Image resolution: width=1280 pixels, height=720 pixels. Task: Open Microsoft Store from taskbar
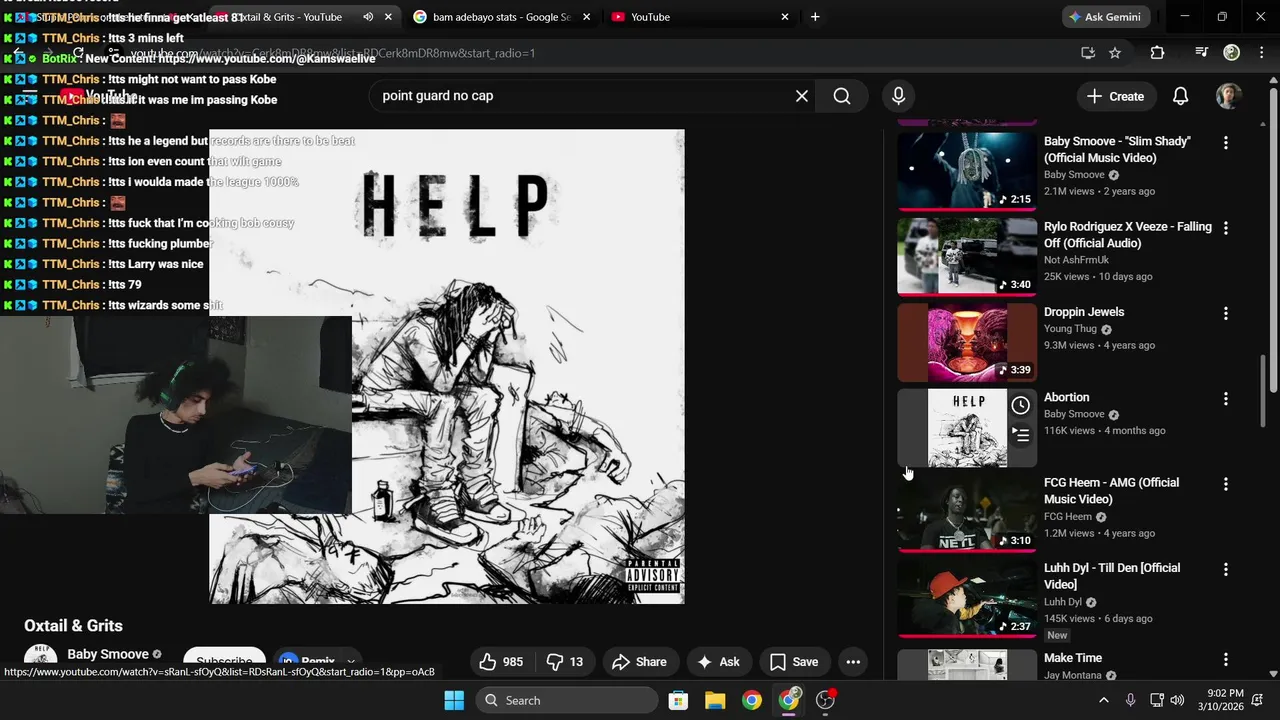(678, 700)
